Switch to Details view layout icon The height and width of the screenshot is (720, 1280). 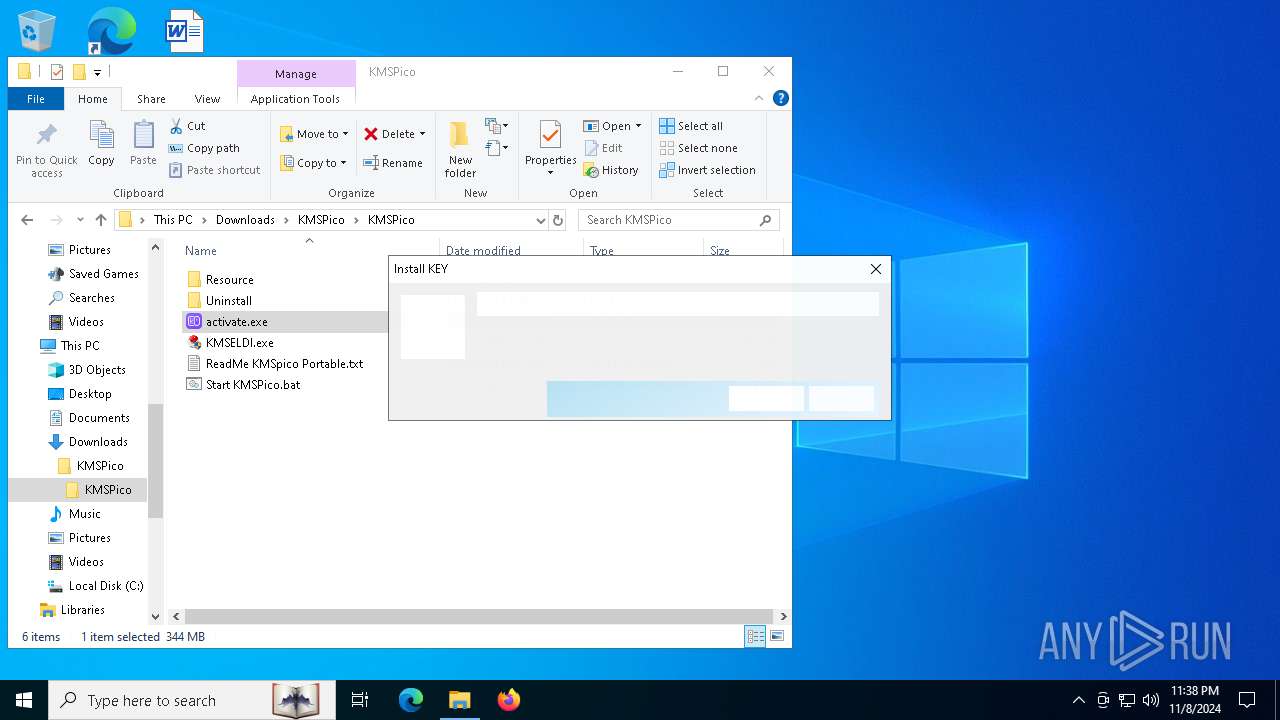756,636
